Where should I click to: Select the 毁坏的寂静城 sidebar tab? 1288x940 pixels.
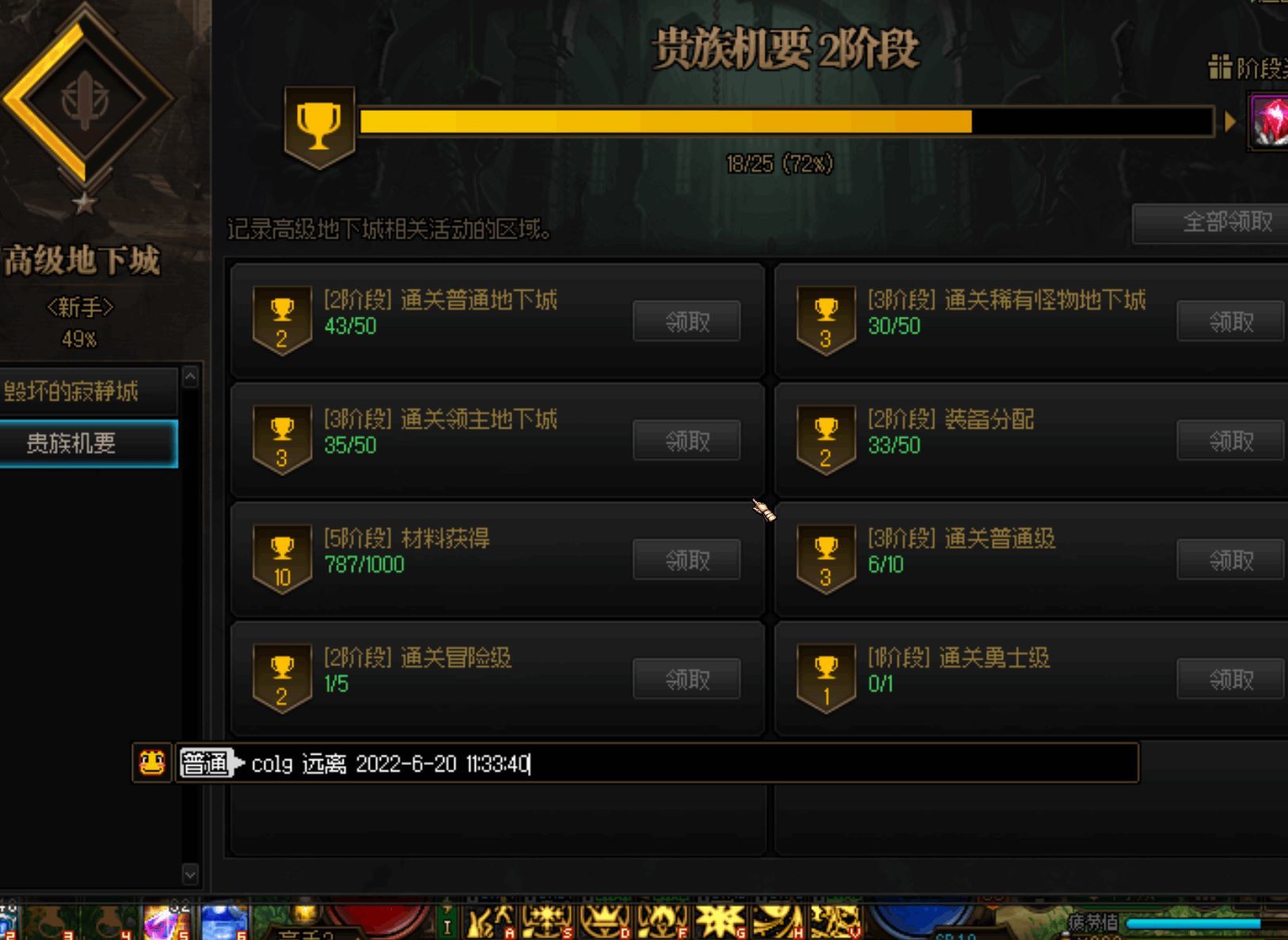click(x=89, y=391)
